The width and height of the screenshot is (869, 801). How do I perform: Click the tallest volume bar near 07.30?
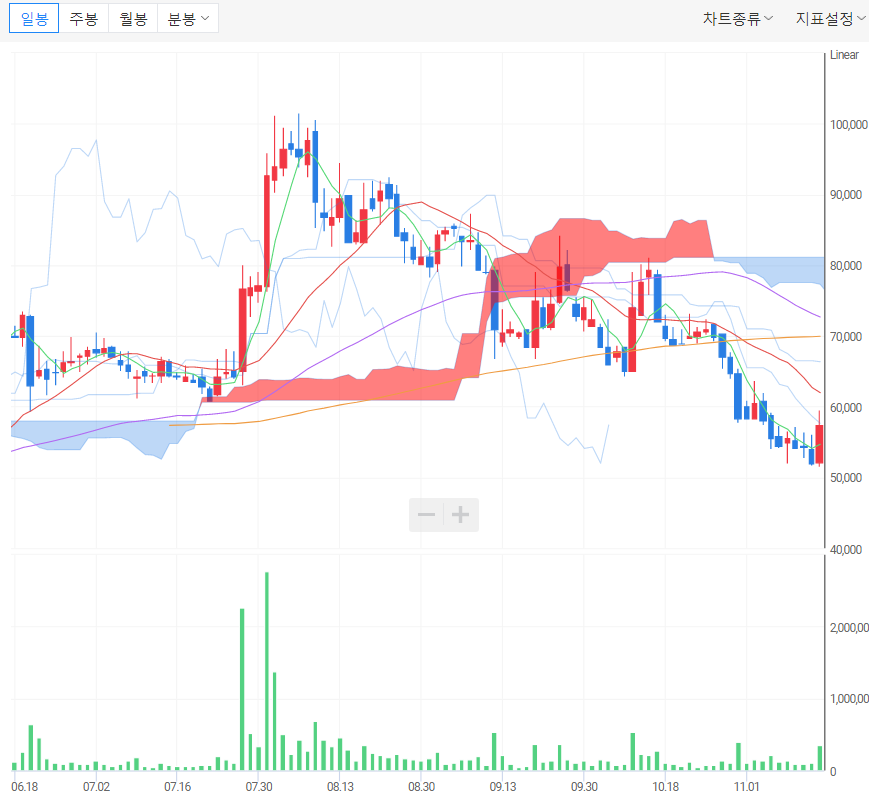click(267, 671)
